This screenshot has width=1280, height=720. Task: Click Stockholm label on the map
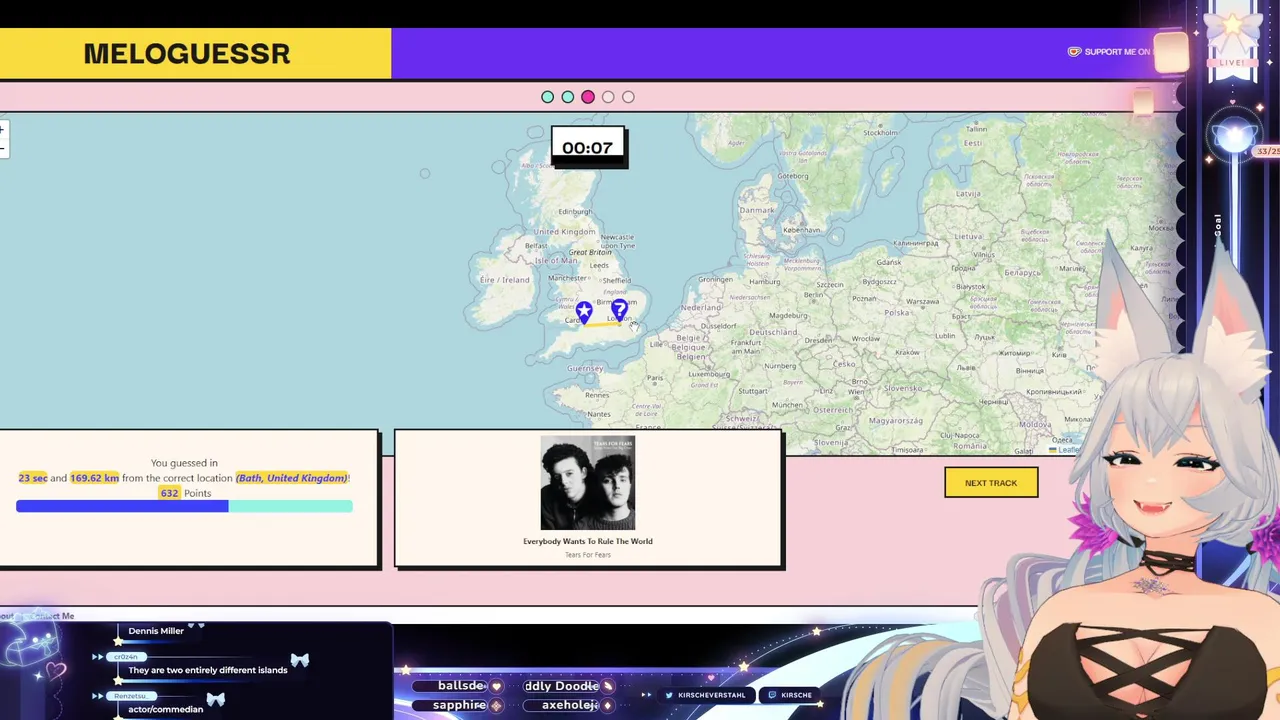point(881,132)
